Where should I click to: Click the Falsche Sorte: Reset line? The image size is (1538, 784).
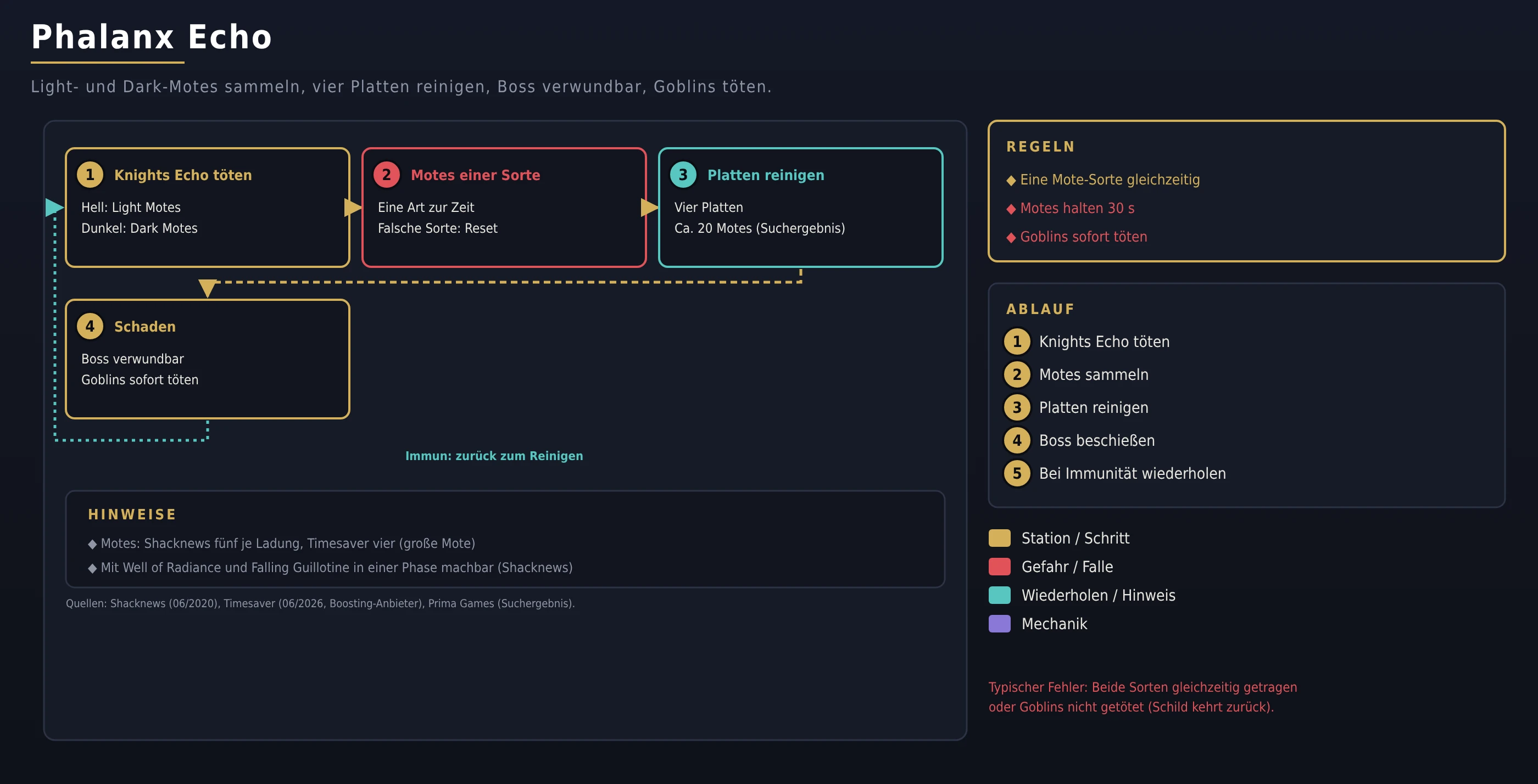[438, 228]
